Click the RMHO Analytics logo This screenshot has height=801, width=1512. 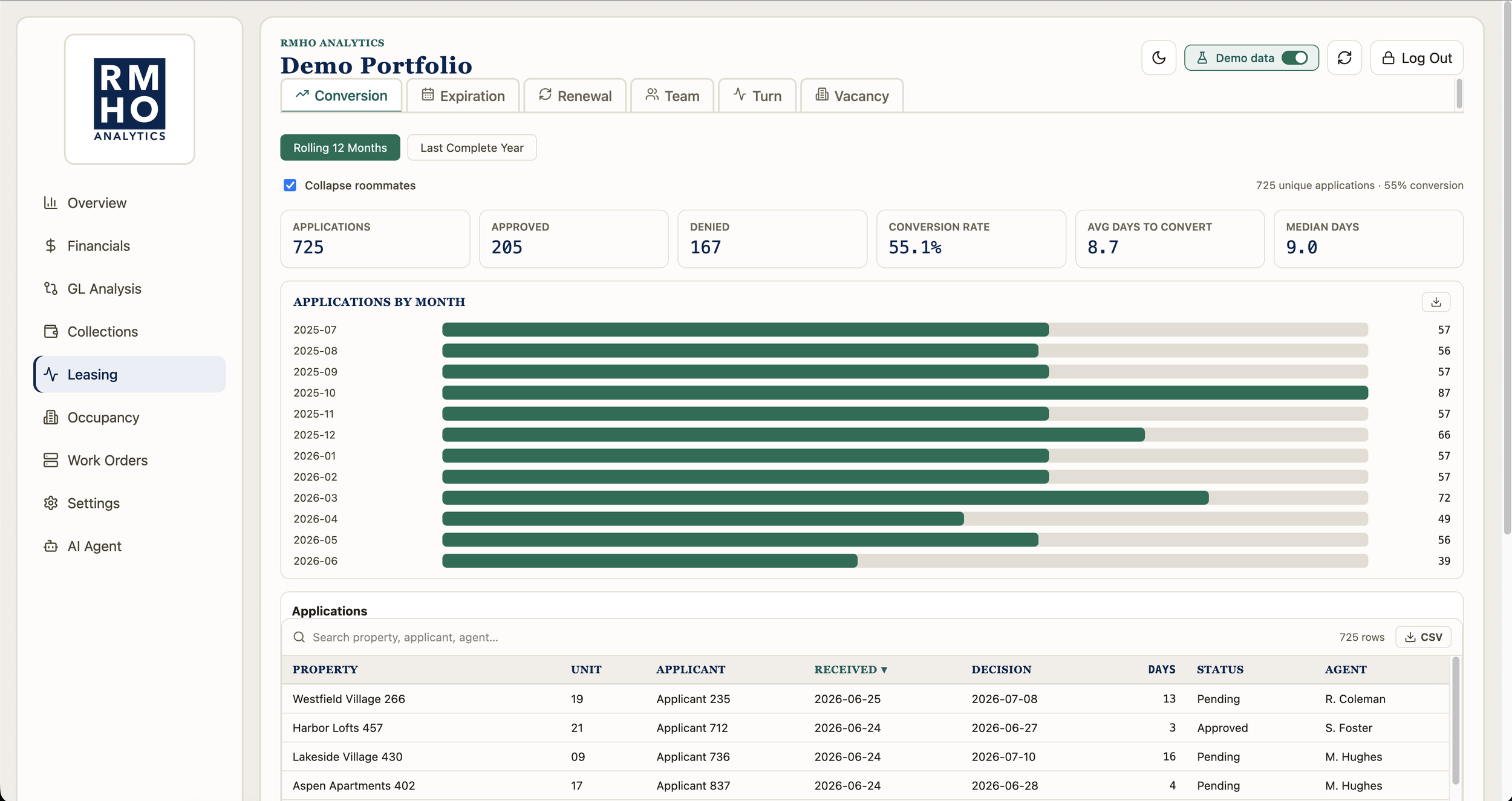[129, 99]
